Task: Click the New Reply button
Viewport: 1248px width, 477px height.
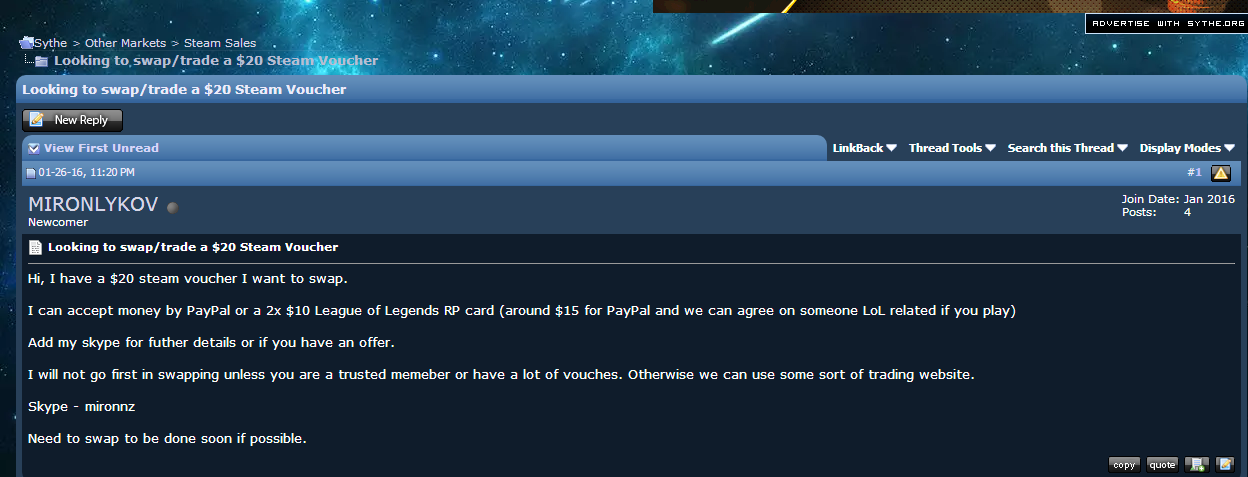Action: [72, 120]
